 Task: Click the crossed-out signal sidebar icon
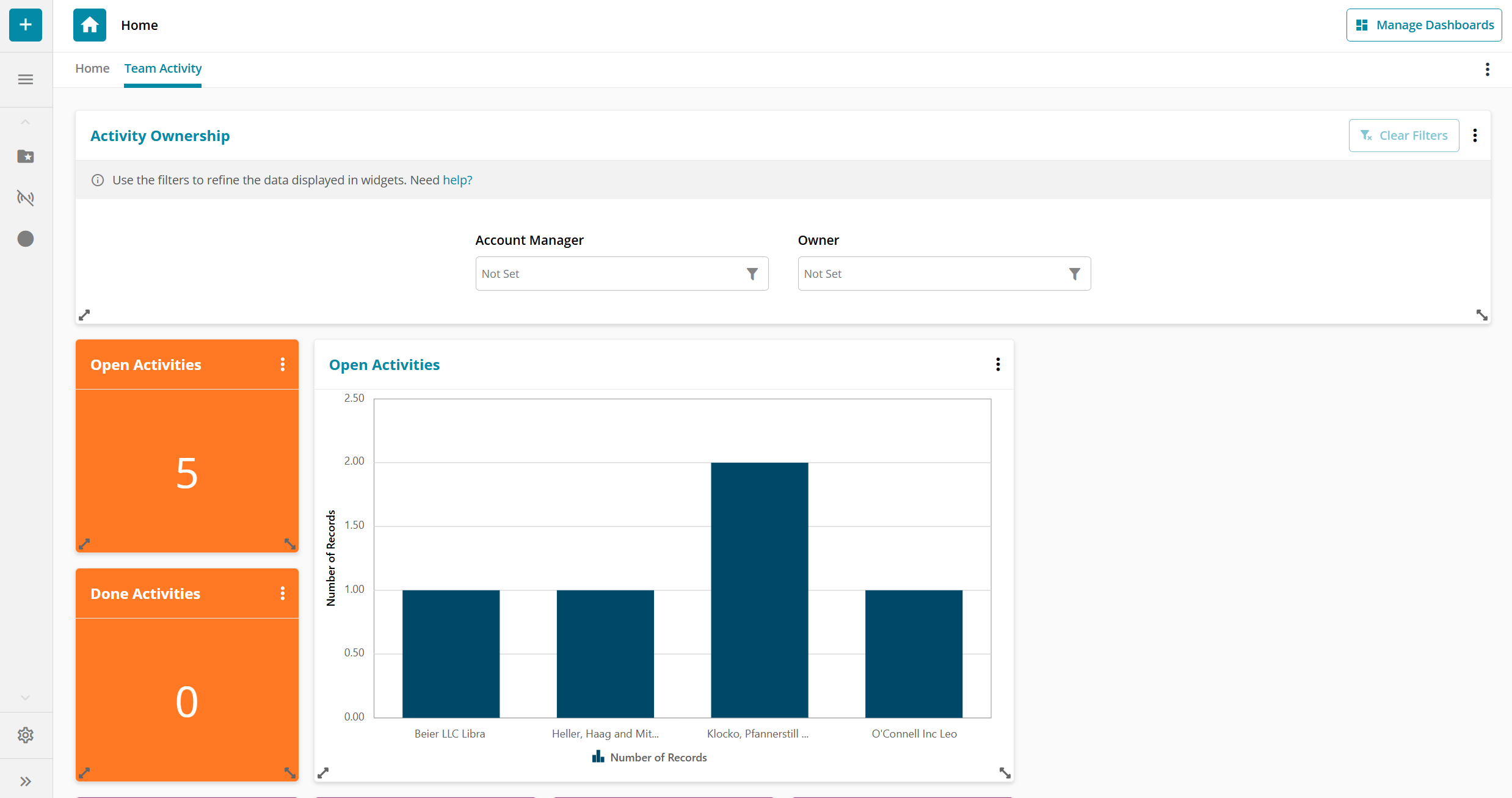click(x=26, y=198)
